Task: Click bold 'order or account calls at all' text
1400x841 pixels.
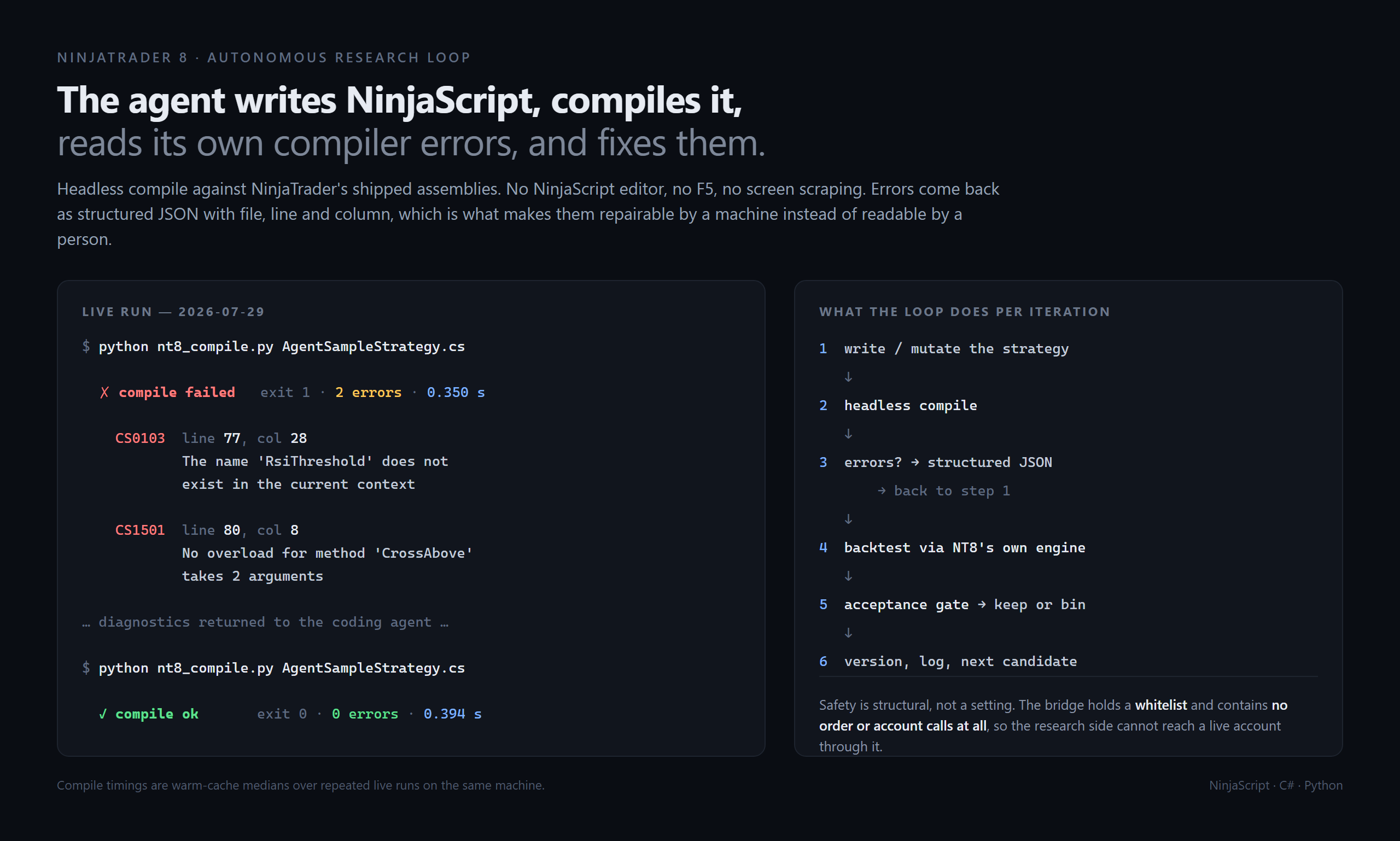Action: tap(903, 726)
